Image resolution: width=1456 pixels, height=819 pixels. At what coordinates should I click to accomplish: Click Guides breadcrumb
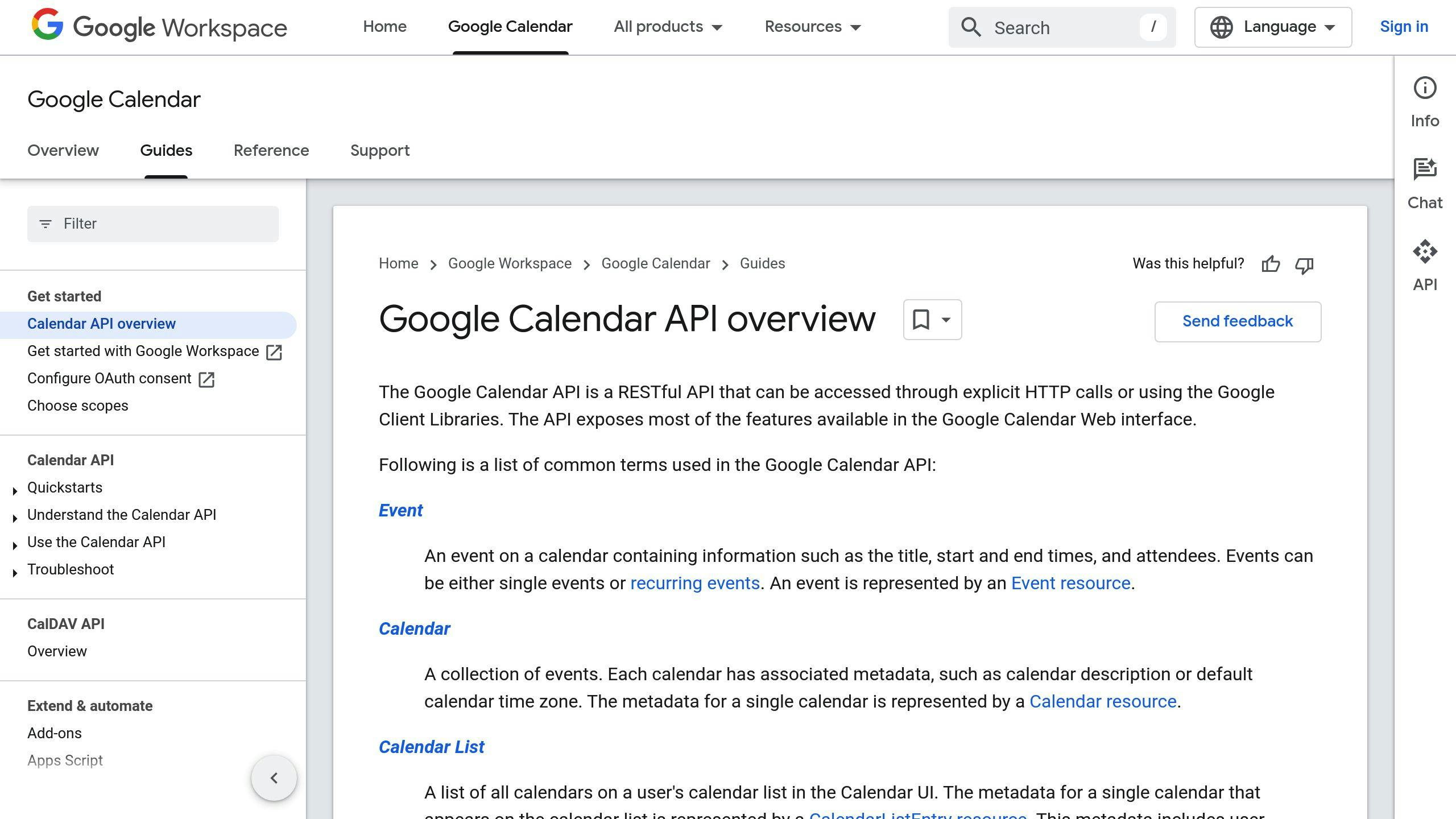pyautogui.click(x=762, y=264)
